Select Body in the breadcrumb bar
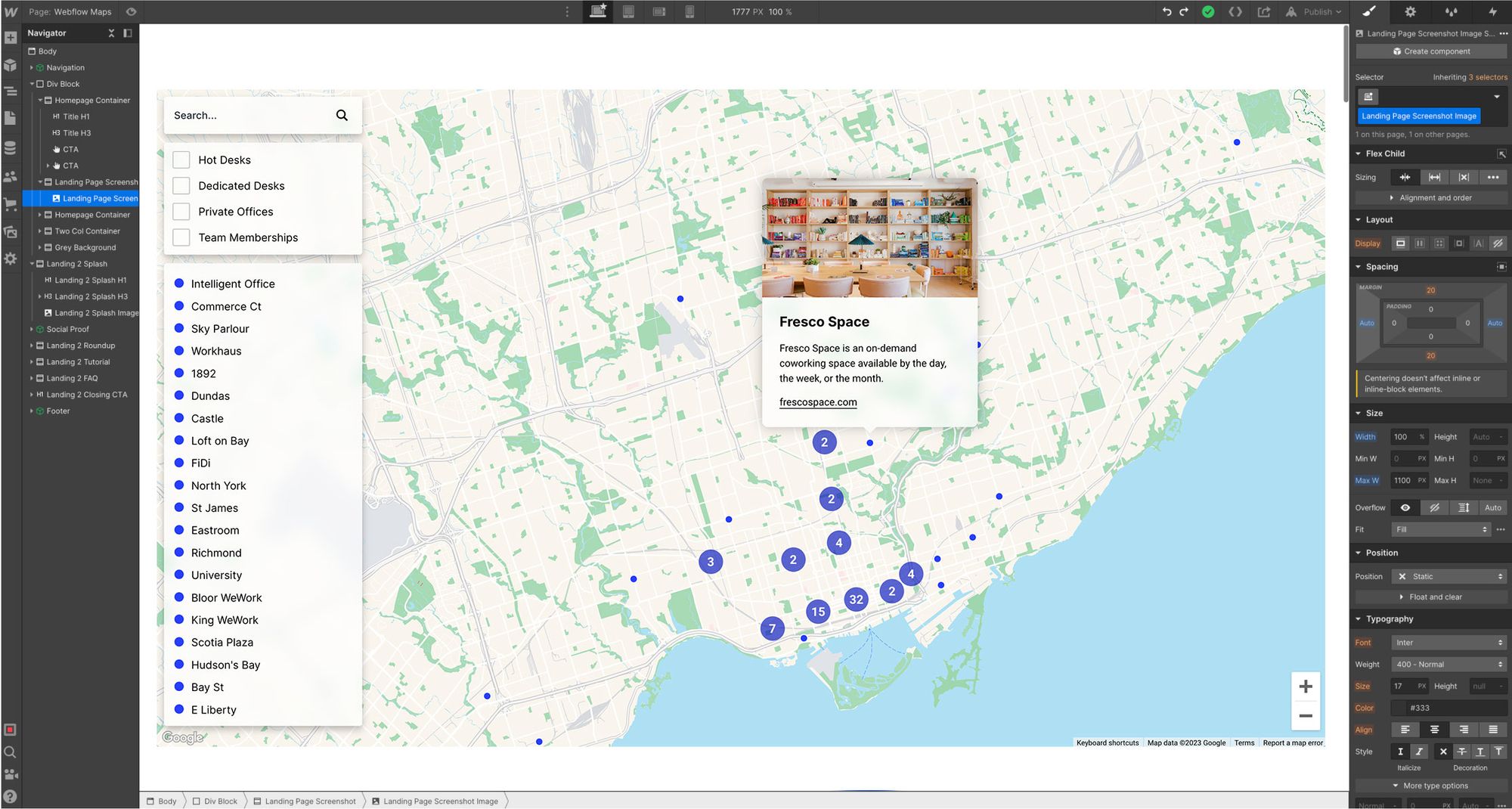 tap(165, 801)
